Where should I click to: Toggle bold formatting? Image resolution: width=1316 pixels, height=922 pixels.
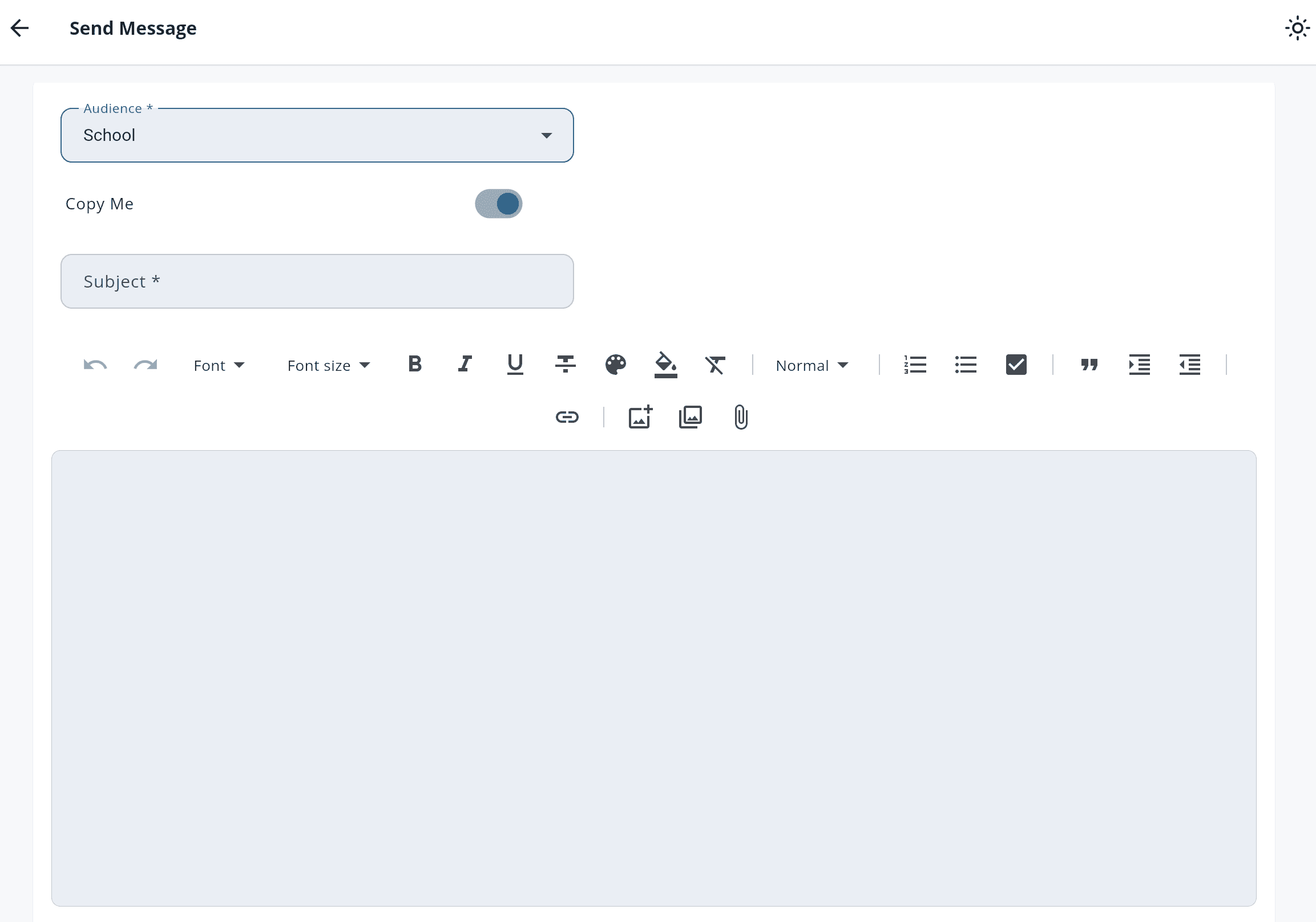415,364
